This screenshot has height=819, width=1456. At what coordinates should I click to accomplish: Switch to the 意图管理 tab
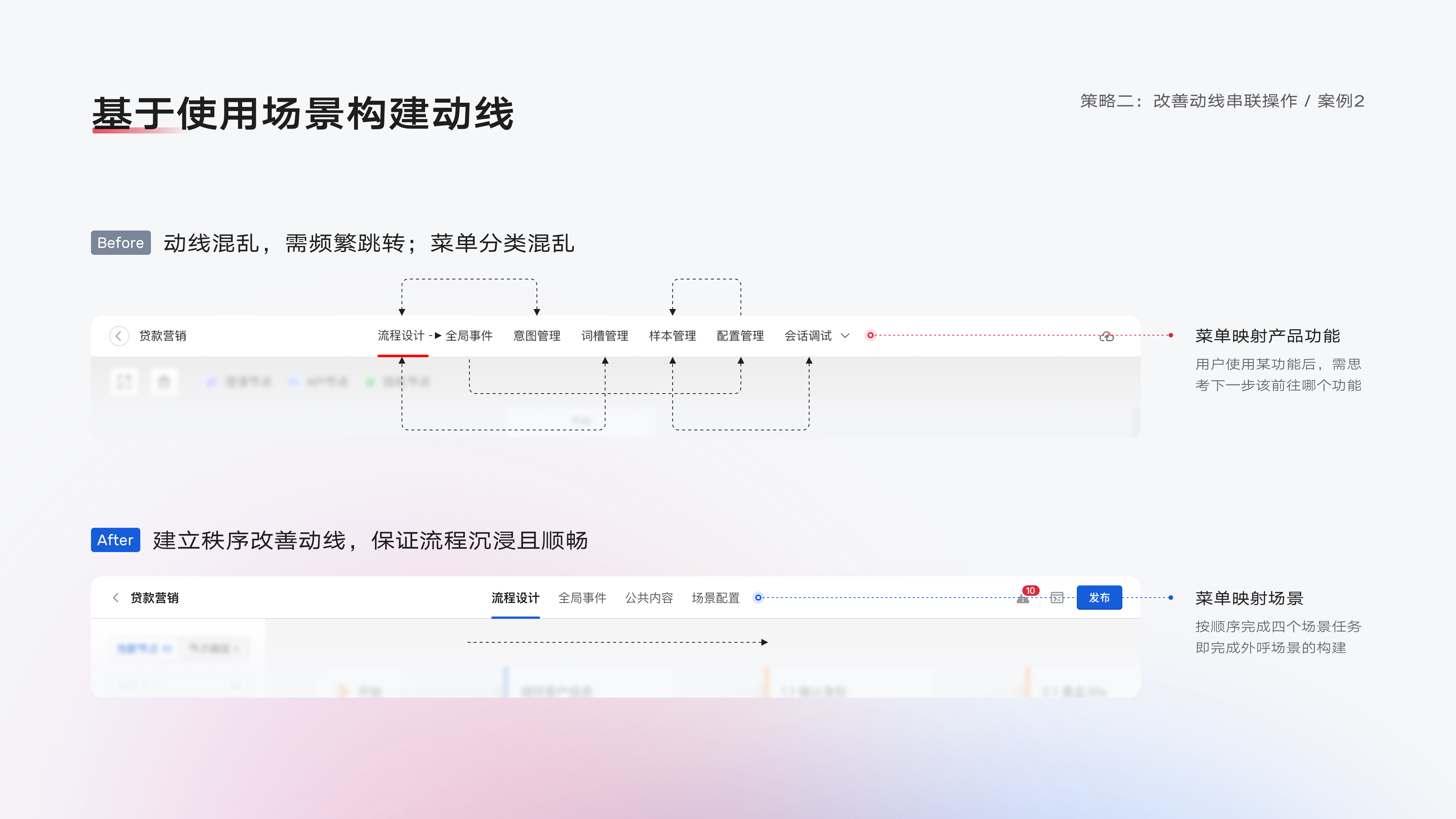(x=537, y=336)
